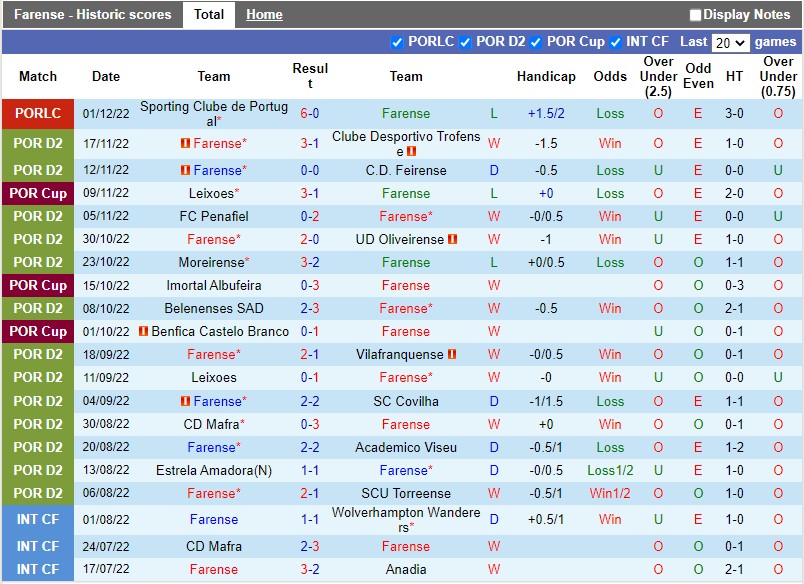Switch to the Home tab
The image size is (804, 584).
(x=264, y=14)
